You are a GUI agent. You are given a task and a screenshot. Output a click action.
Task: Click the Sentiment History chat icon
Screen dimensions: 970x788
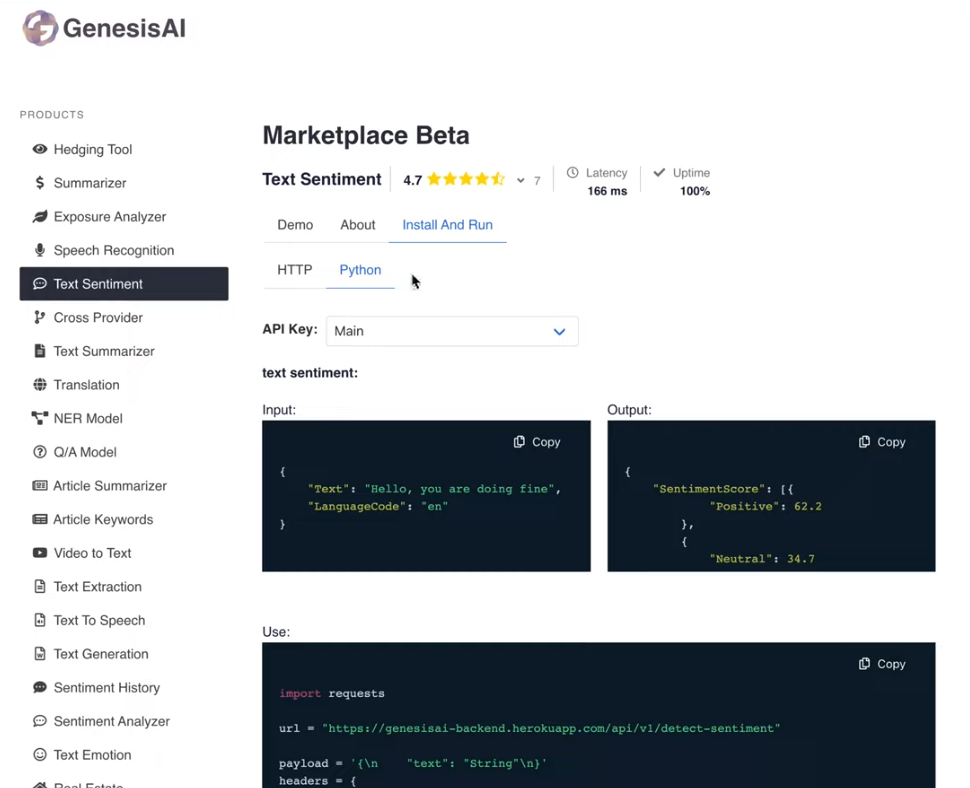click(40, 687)
